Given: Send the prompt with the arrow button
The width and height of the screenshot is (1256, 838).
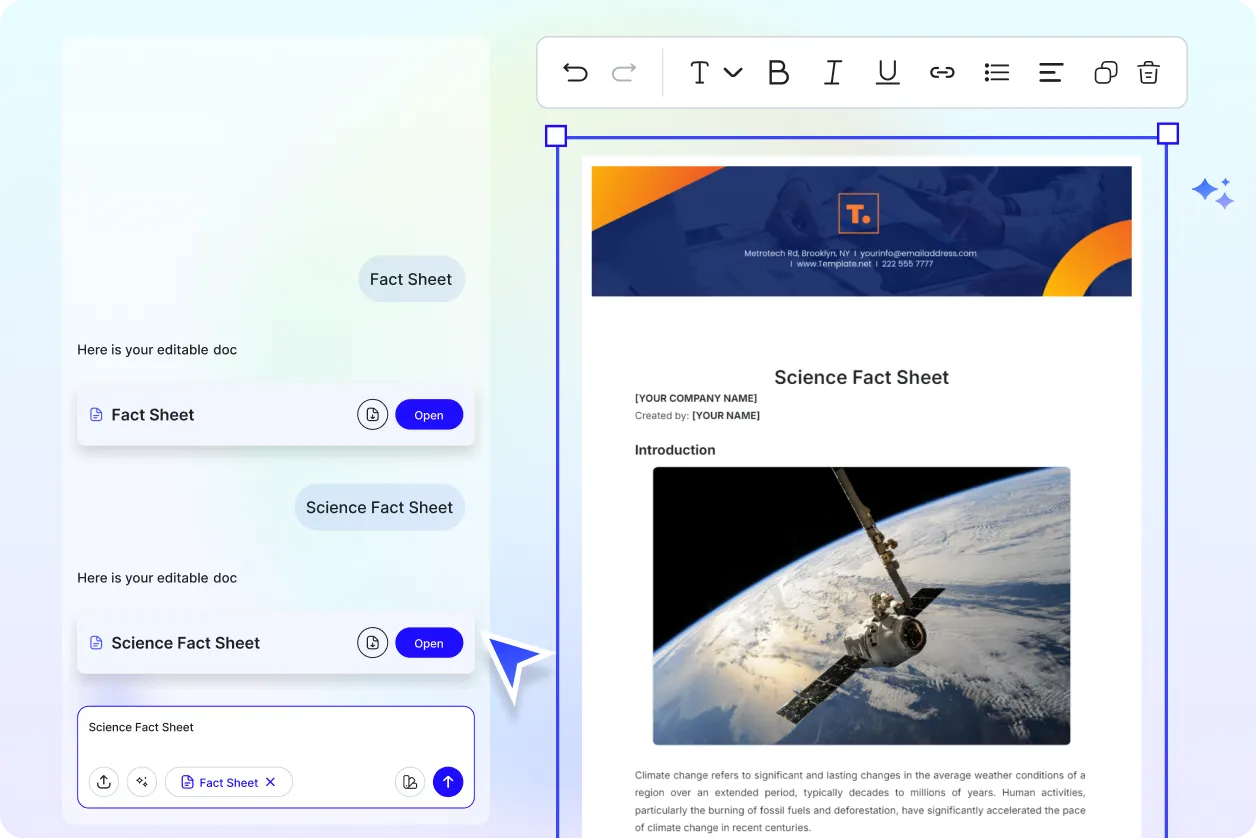Looking at the screenshot, I should [x=448, y=782].
